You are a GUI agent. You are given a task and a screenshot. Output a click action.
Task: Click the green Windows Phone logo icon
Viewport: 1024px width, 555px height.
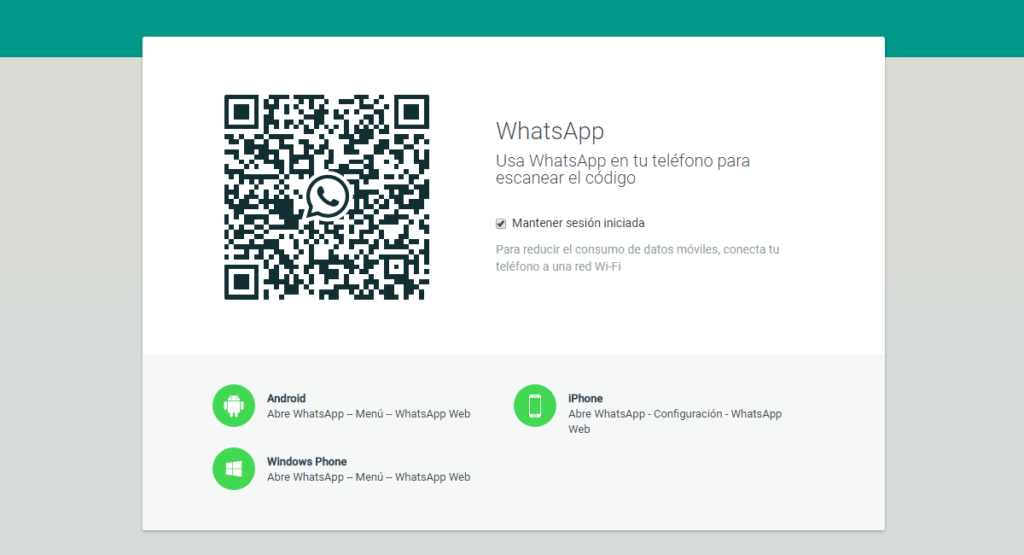[x=234, y=468]
